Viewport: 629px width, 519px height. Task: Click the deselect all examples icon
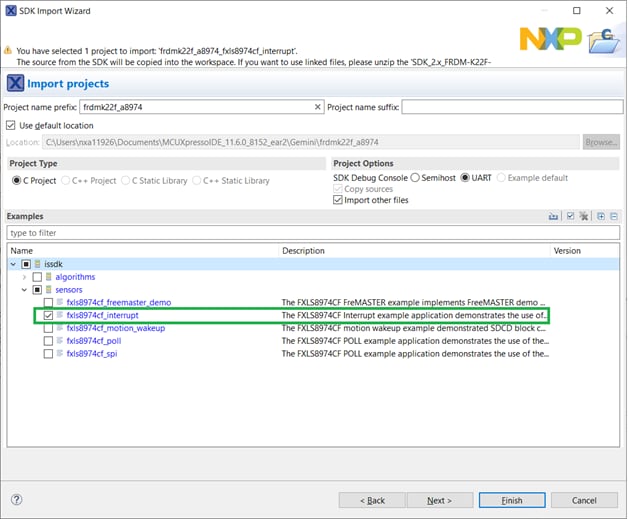[x=583, y=216]
